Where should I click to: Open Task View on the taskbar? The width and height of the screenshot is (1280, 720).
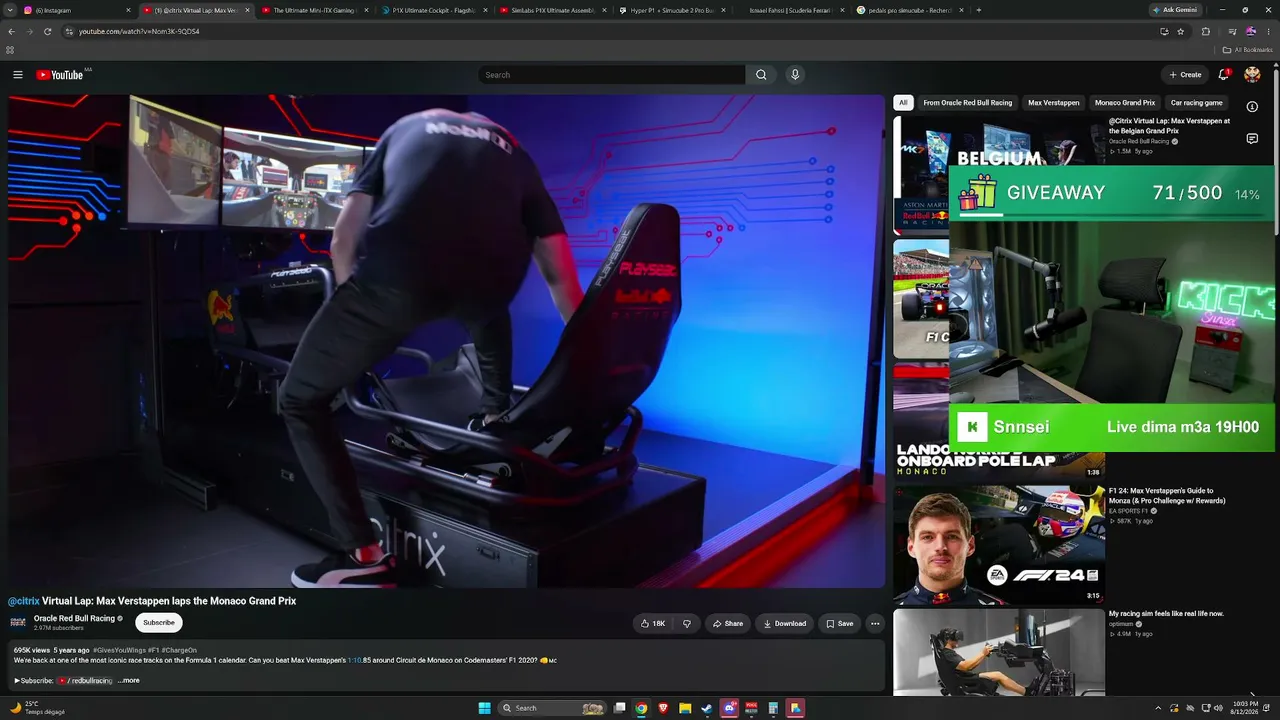point(619,708)
